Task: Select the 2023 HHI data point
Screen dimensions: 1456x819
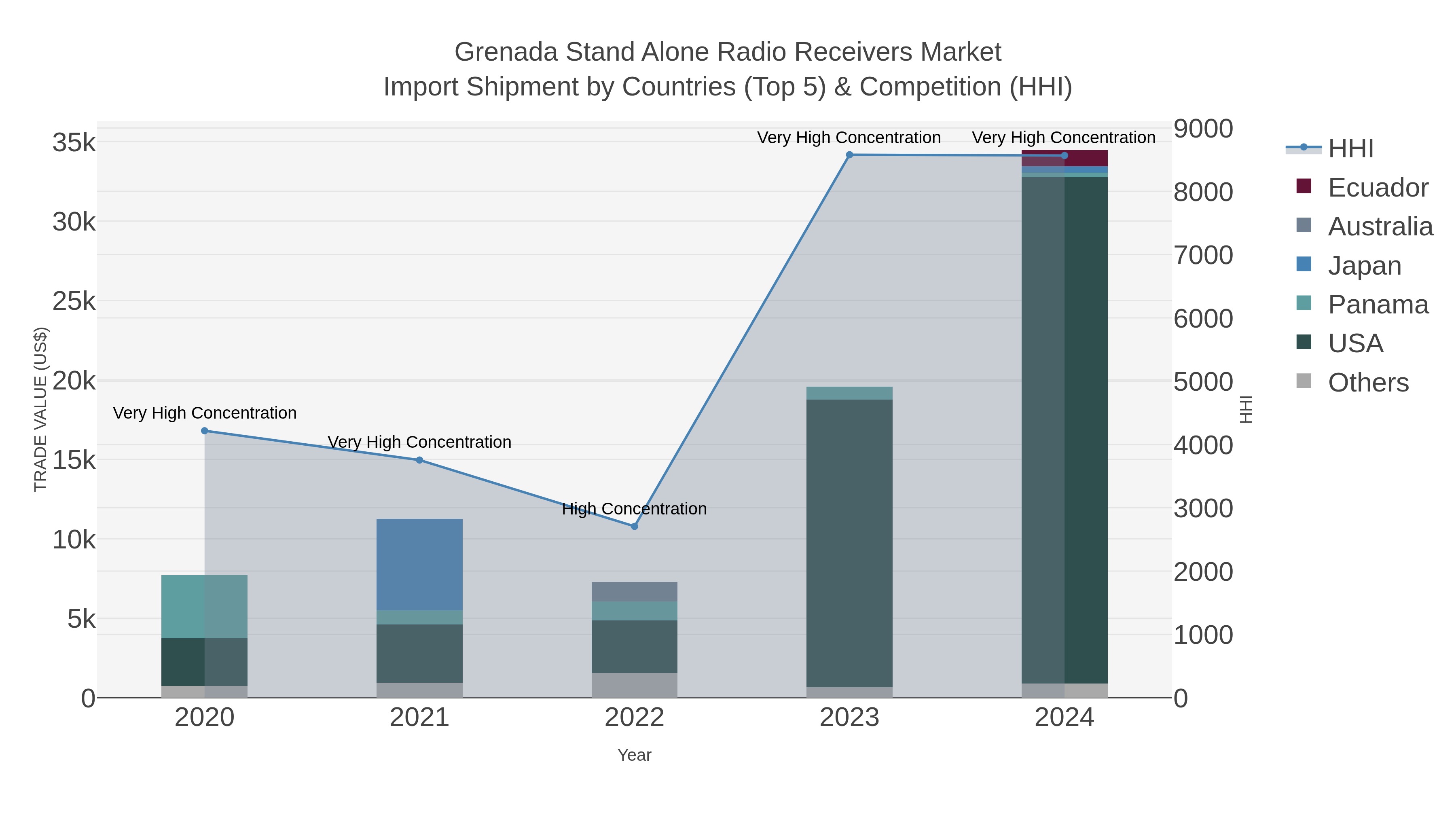Action: [x=849, y=155]
